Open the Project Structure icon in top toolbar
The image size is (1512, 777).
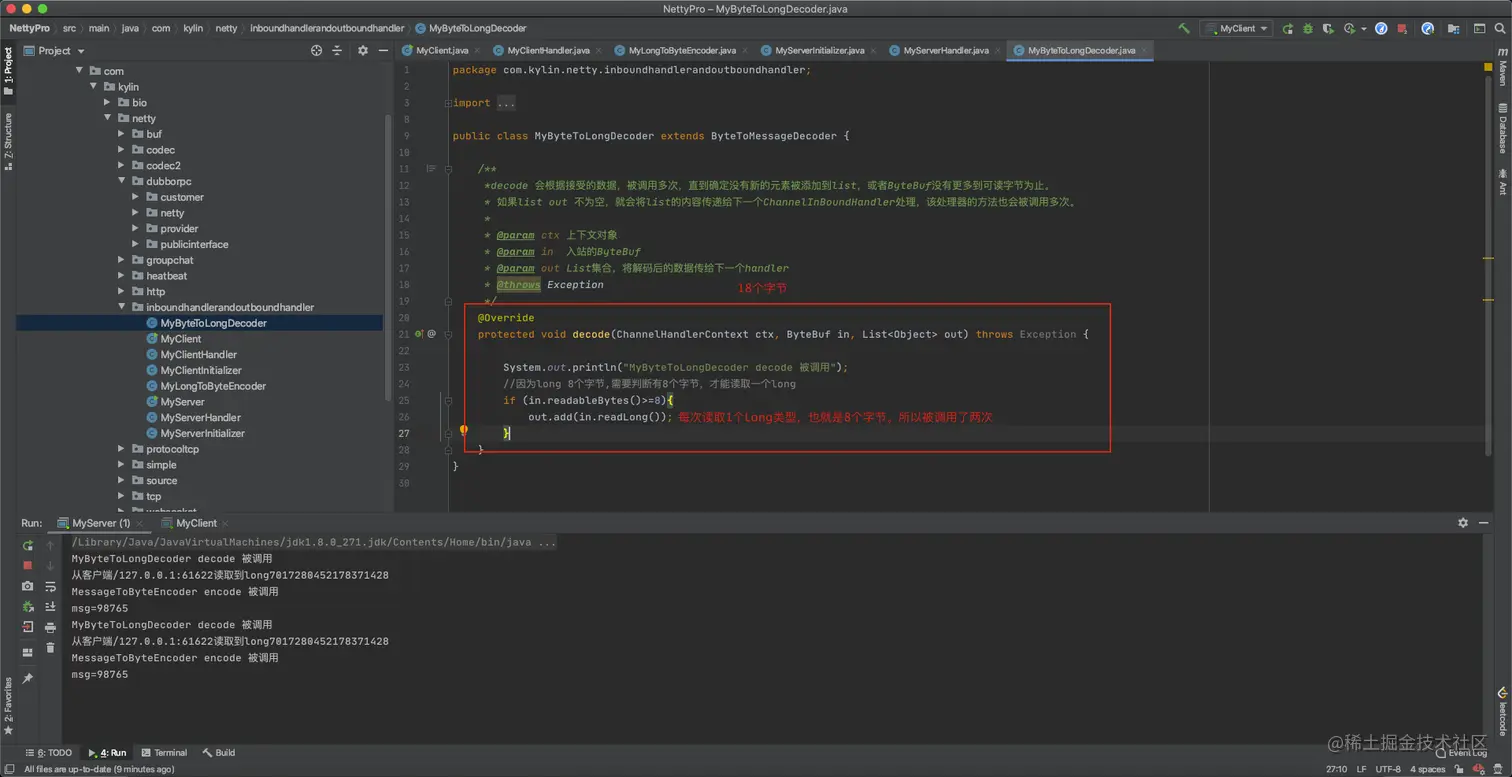click(1453, 29)
